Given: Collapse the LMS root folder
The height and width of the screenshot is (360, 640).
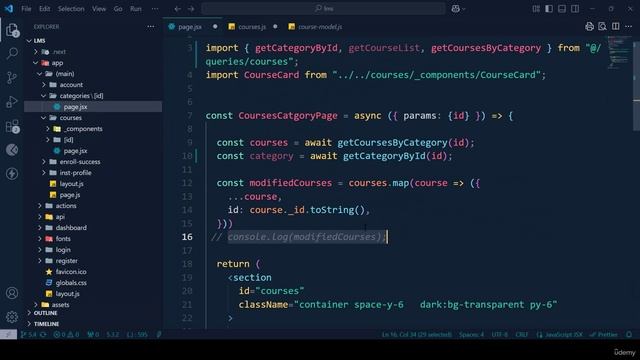Looking at the screenshot, I should tap(29, 41).
